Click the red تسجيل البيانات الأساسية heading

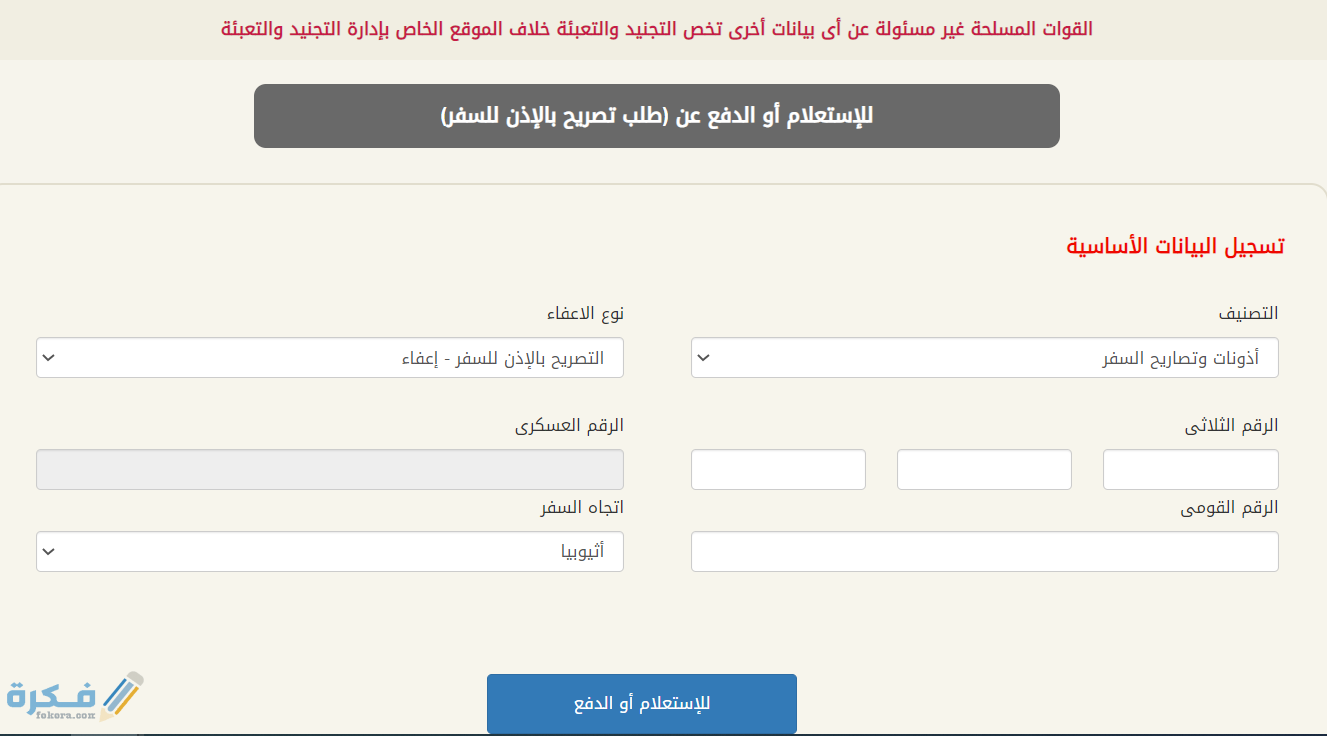1176,246
